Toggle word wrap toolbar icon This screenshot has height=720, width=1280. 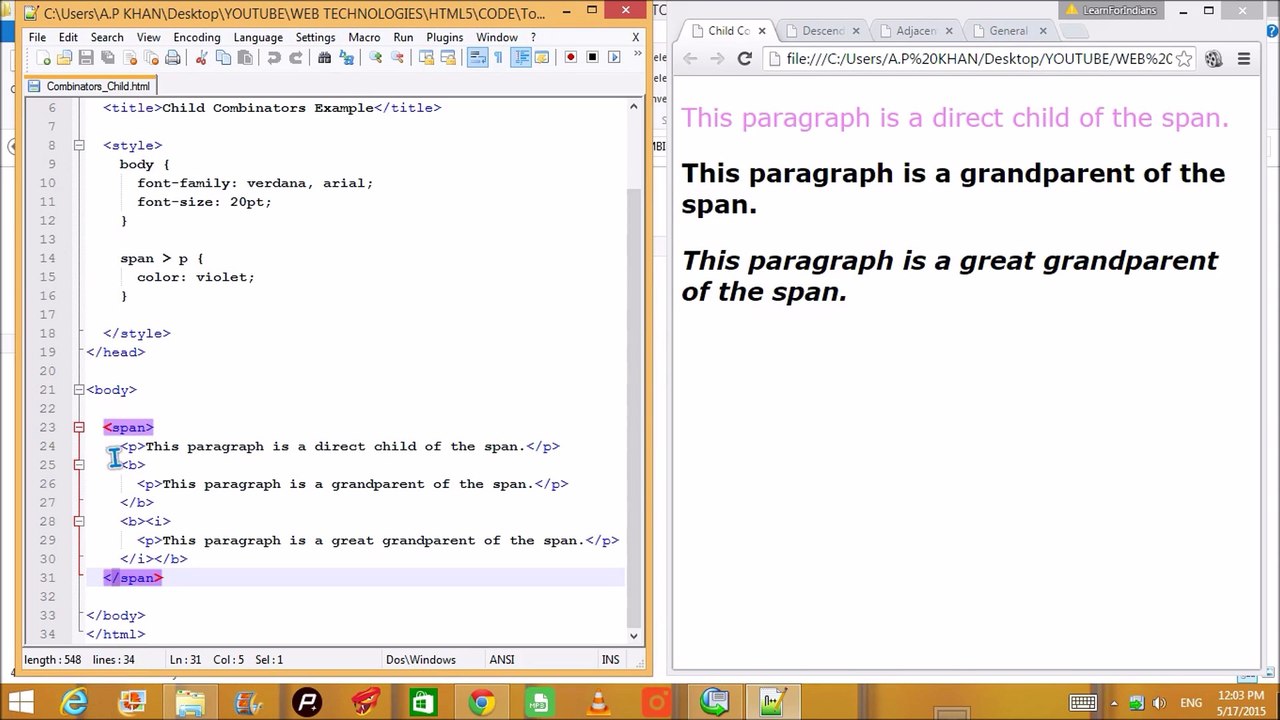click(x=477, y=58)
